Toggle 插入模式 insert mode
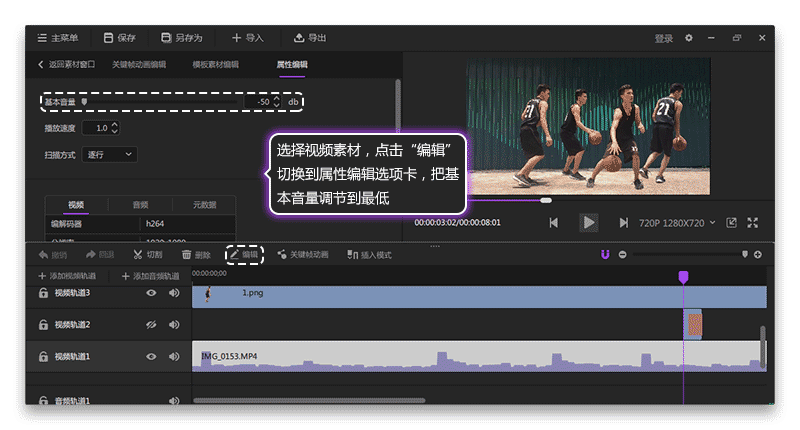Screen dimensions: 800x430 pyautogui.click(x=369, y=255)
